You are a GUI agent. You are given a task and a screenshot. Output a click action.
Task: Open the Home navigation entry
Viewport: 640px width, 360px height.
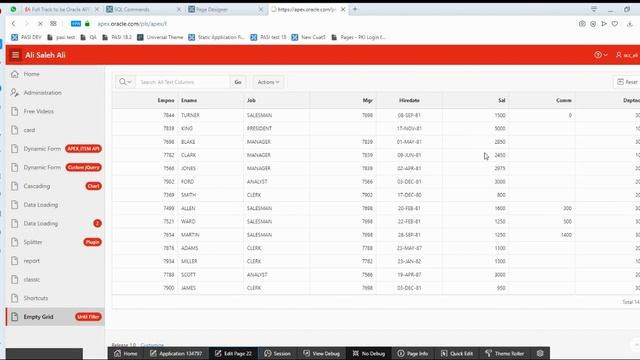55,74
